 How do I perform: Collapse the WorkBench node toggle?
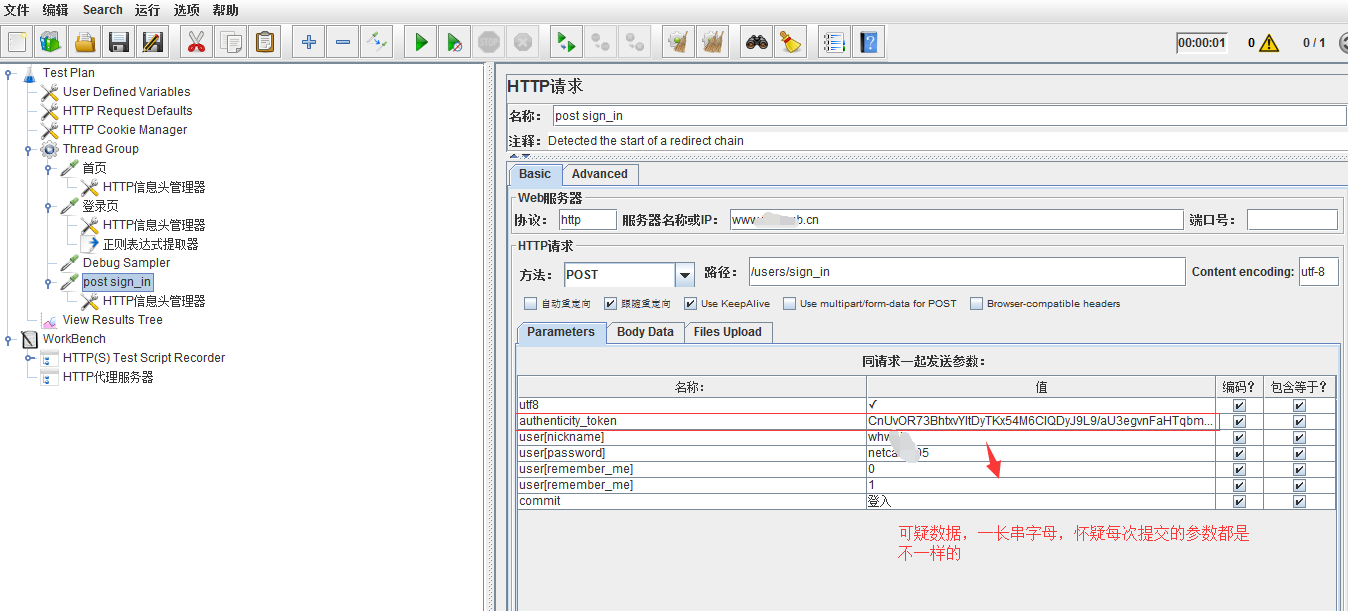click(8, 339)
